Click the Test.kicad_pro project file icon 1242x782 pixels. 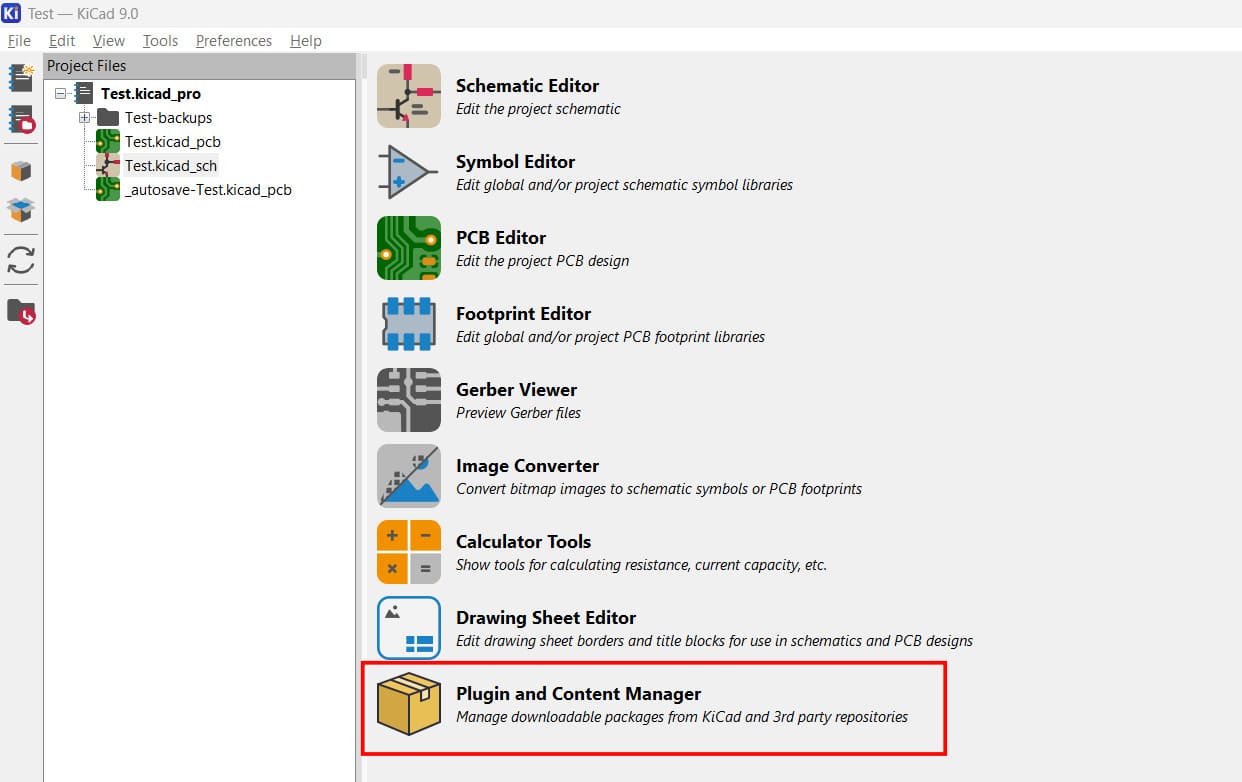pos(85,93)
